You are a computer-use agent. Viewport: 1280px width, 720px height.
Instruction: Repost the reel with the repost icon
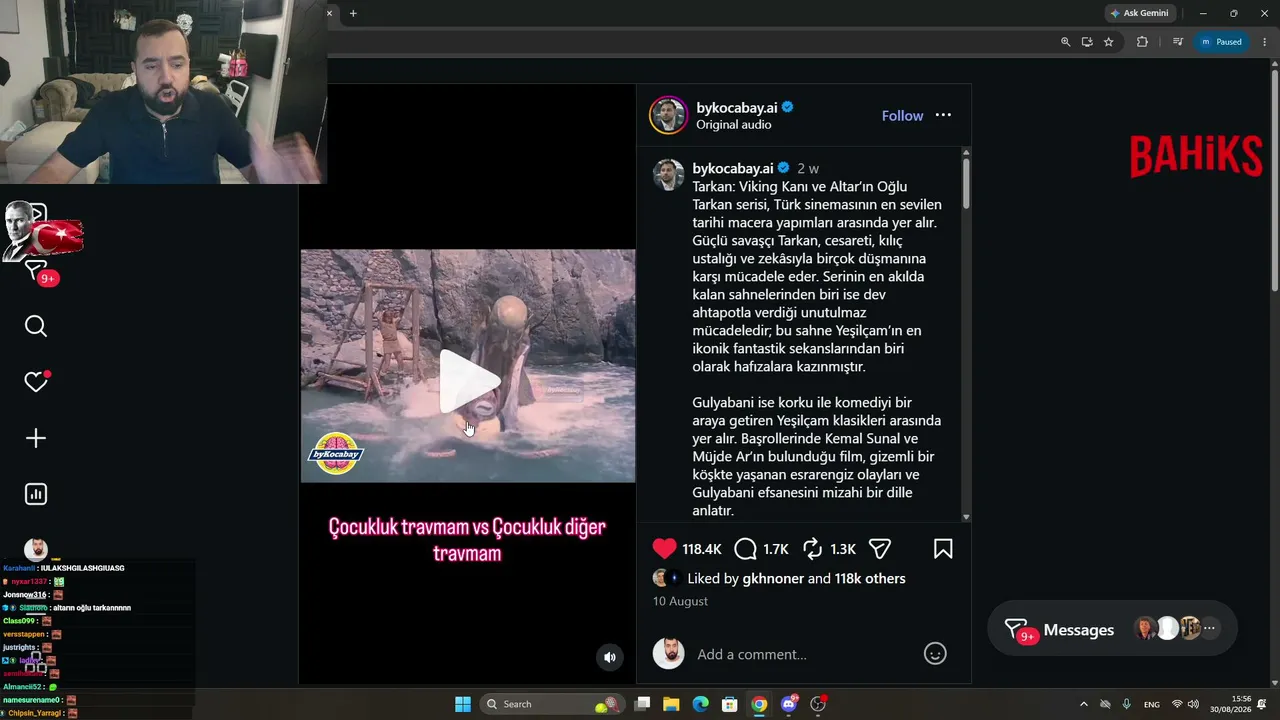coord(813,549)
